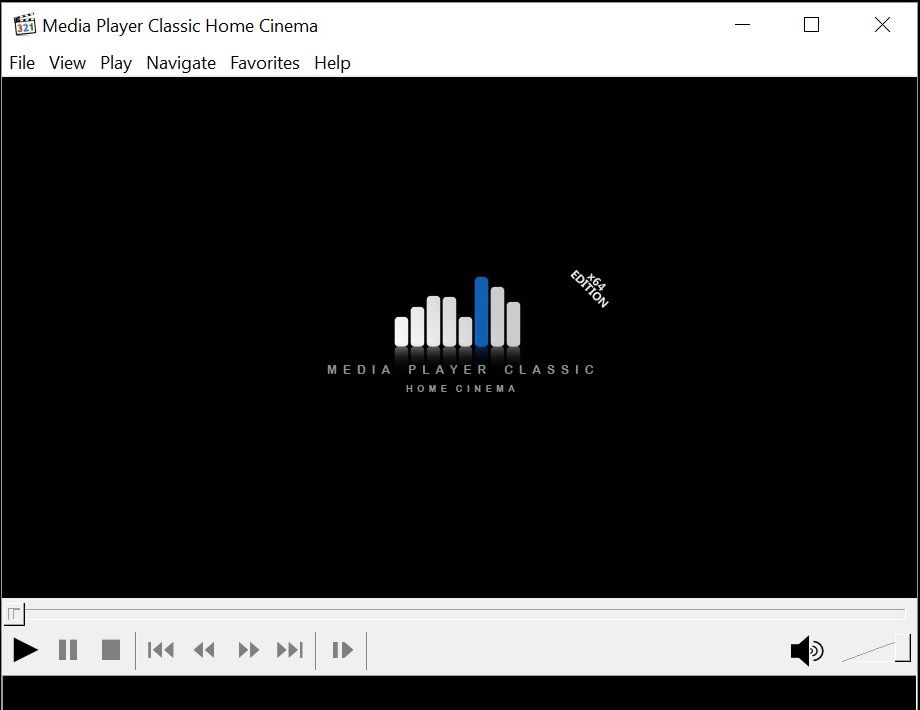Maximize the Media Player Classic window

[811, 25]
